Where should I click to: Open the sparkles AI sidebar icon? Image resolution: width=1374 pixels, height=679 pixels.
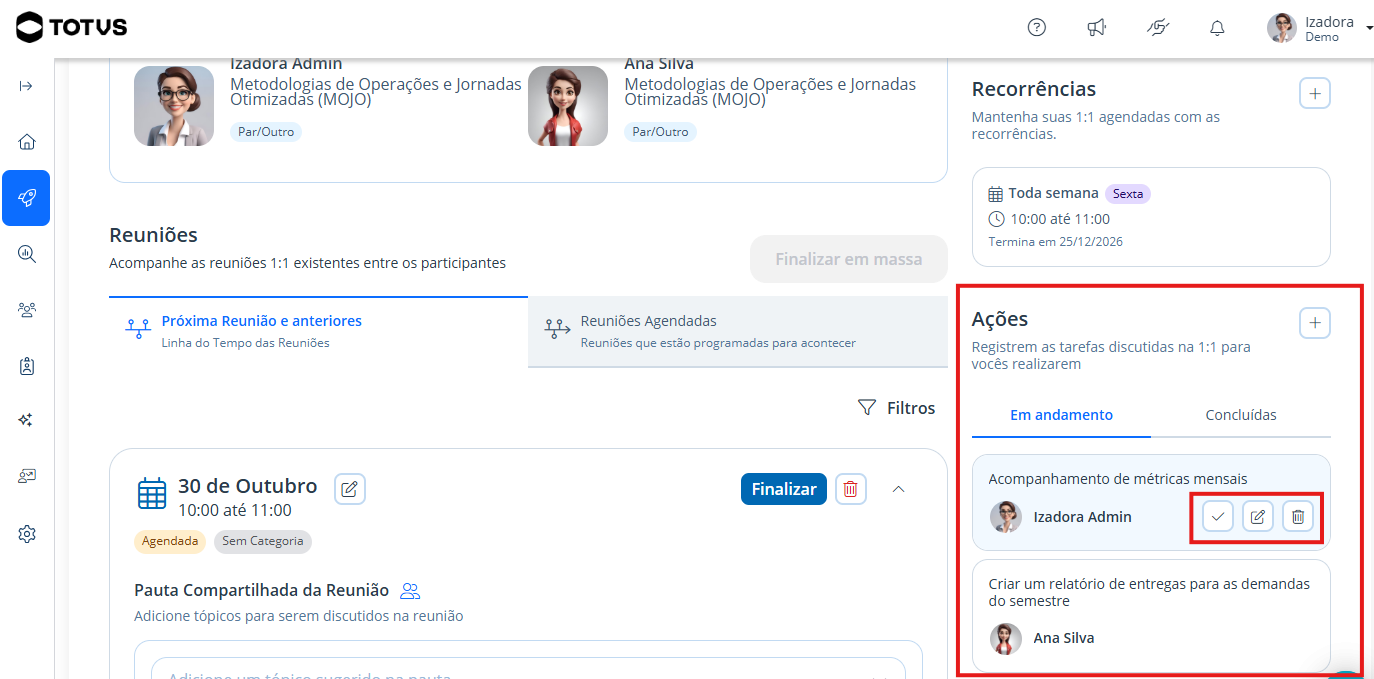[26, 421]
